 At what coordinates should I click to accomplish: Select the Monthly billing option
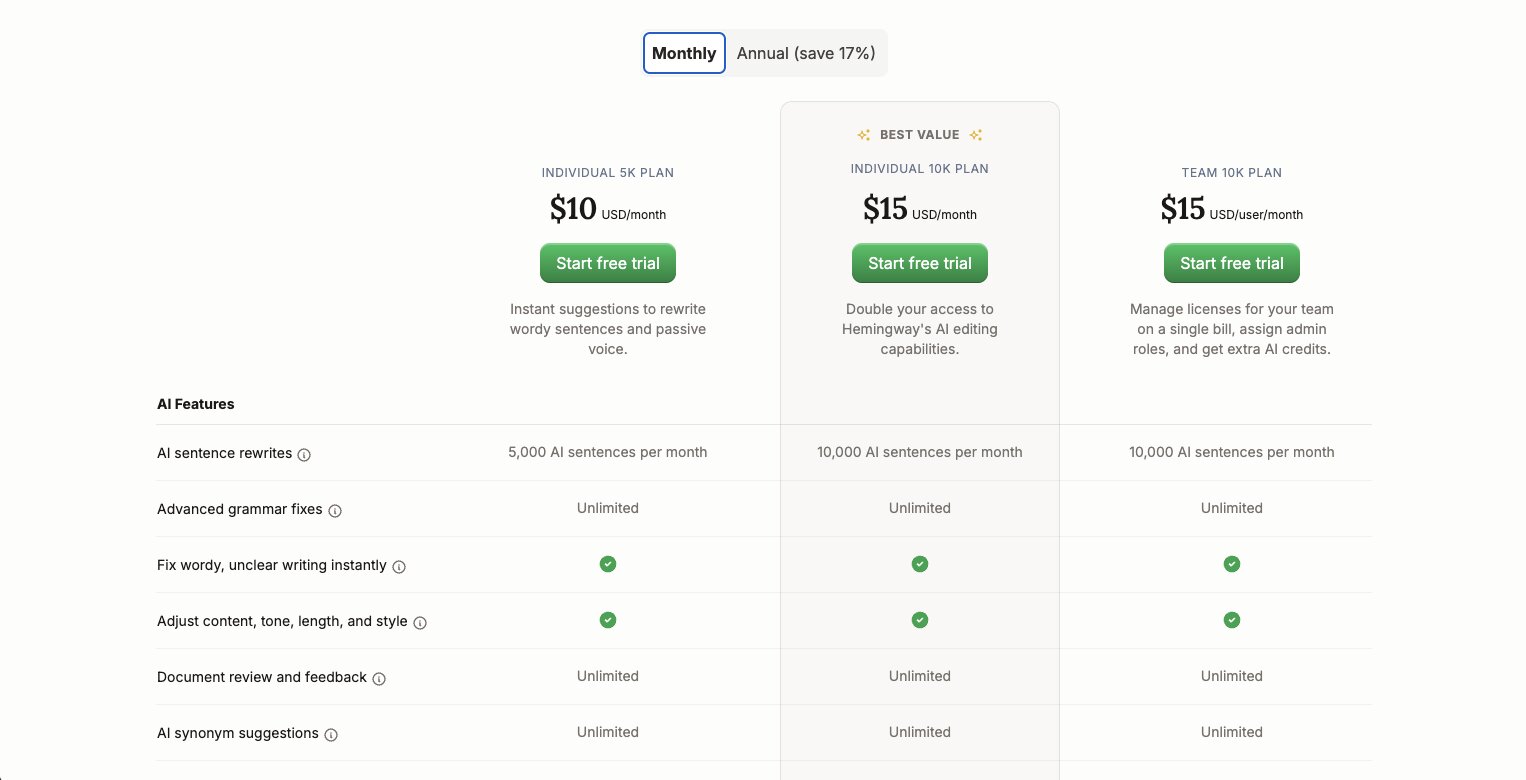pyautogui.click(x=684, y=52)
